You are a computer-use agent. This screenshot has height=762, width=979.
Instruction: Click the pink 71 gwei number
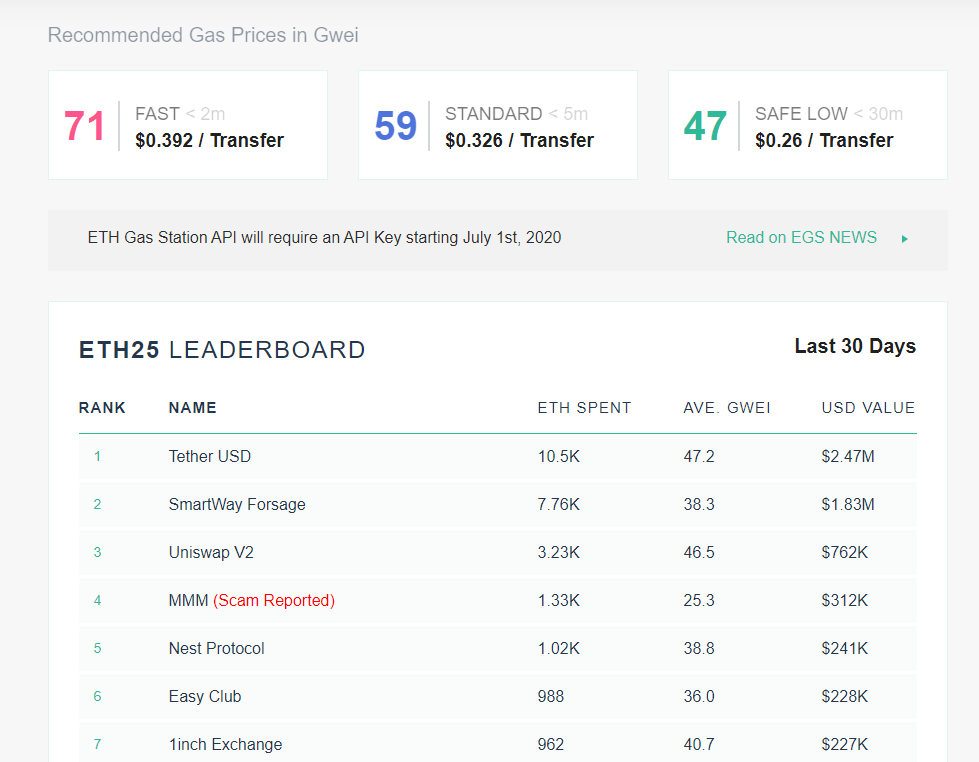(84, 126)
